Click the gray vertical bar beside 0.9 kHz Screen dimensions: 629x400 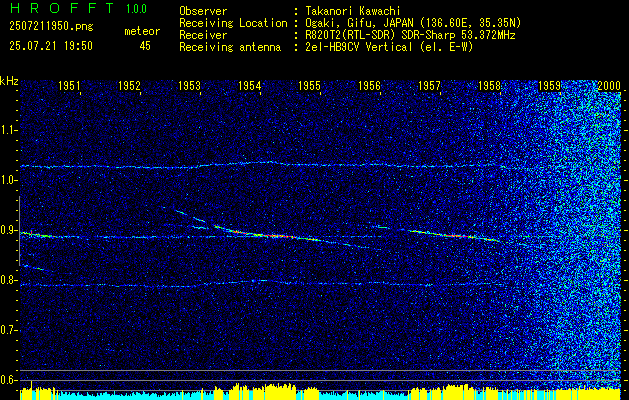(19, 231)
